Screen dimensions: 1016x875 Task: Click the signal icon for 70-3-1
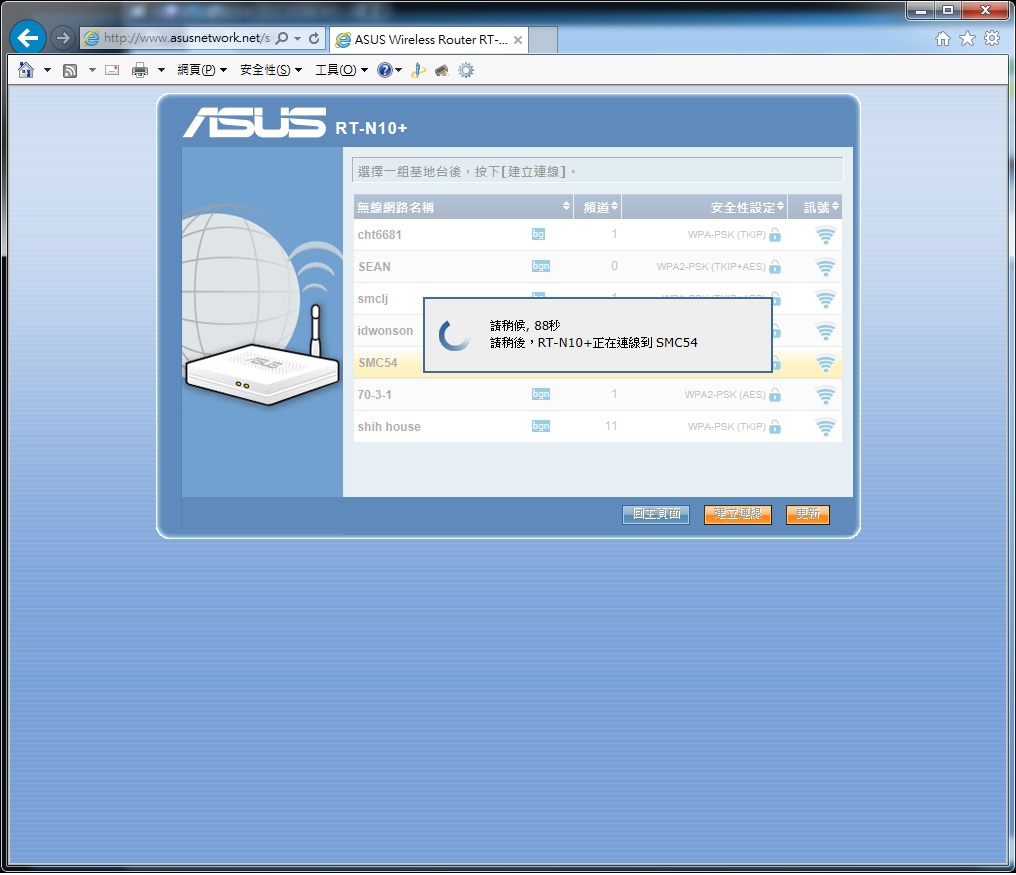tap(825, 395)
